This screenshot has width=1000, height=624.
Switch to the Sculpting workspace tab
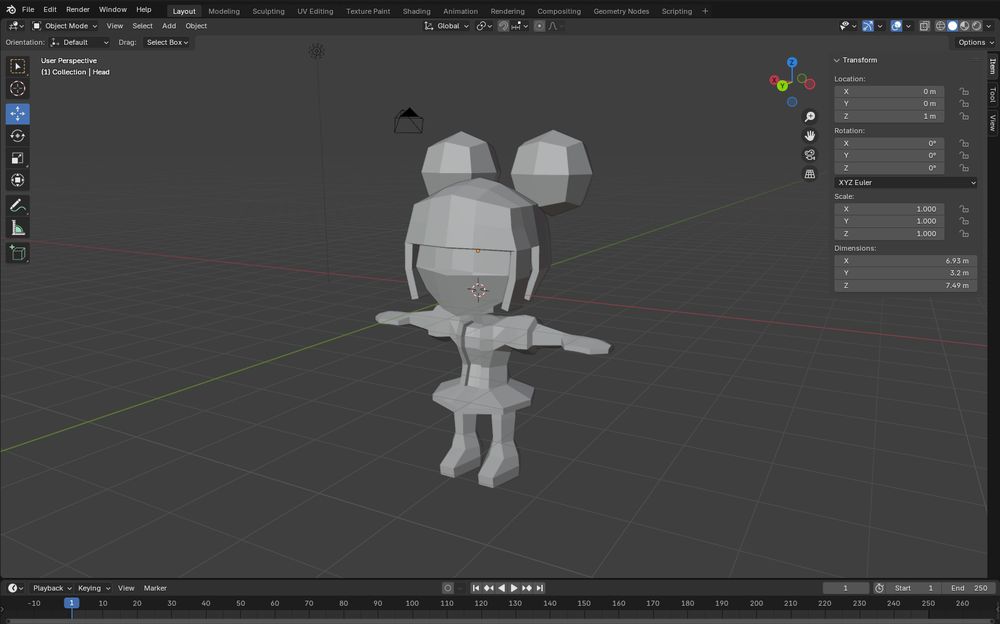268,11
